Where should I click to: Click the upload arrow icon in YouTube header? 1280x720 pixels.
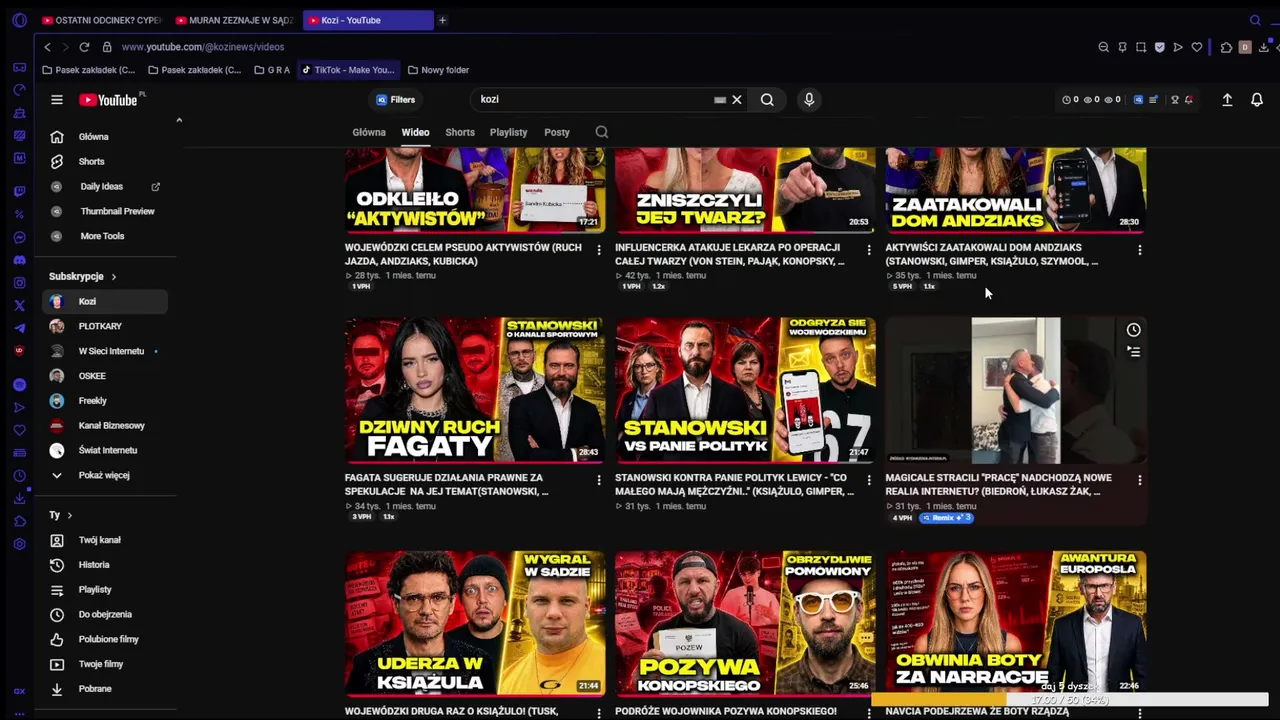[x=1227, y=100]
